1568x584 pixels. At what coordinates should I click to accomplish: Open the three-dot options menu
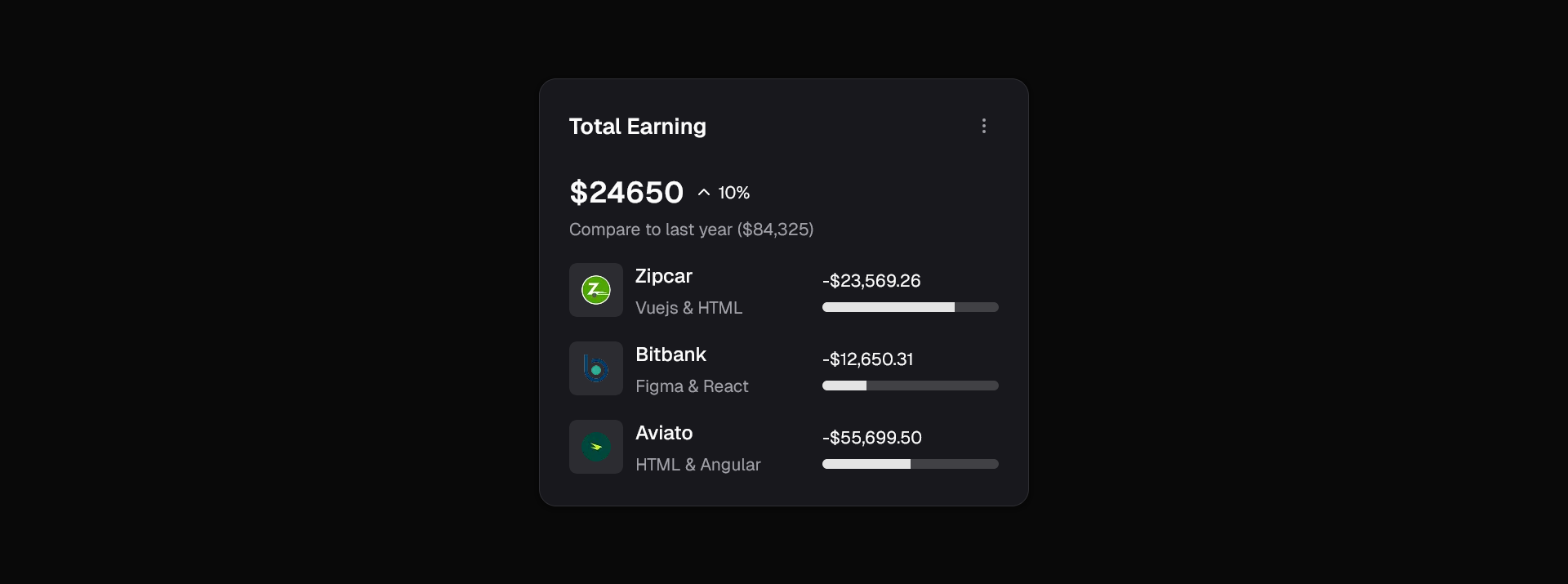pos(984,126)
